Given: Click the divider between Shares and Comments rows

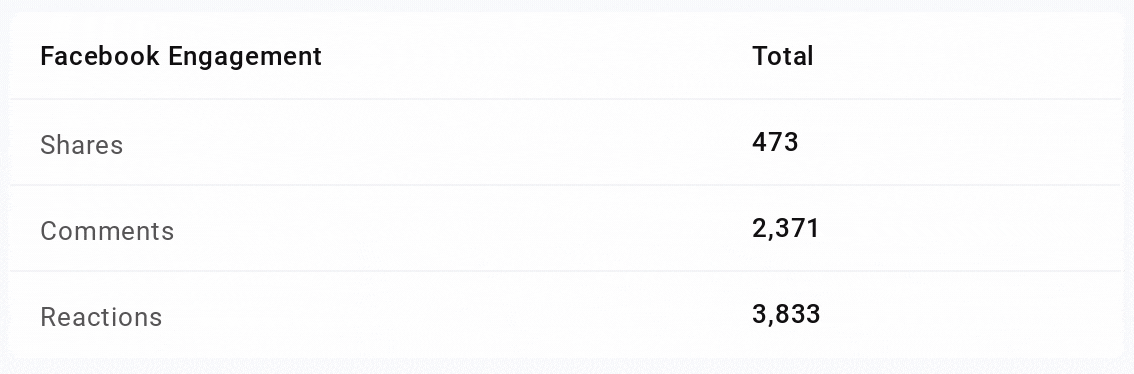Looking at the screenshot, I should point(566,185).
